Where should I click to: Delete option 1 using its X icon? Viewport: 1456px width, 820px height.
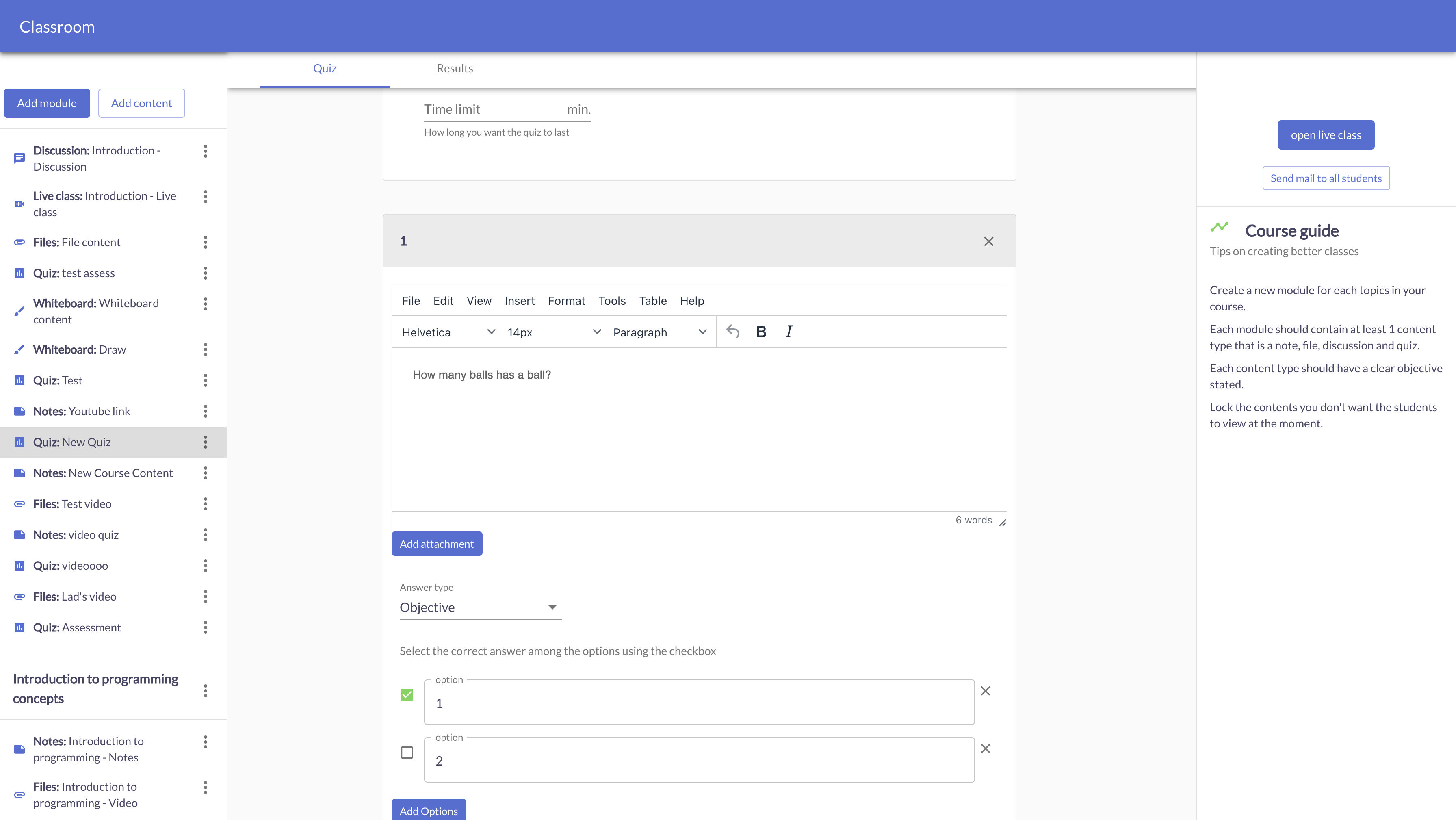tap(985, 690)
